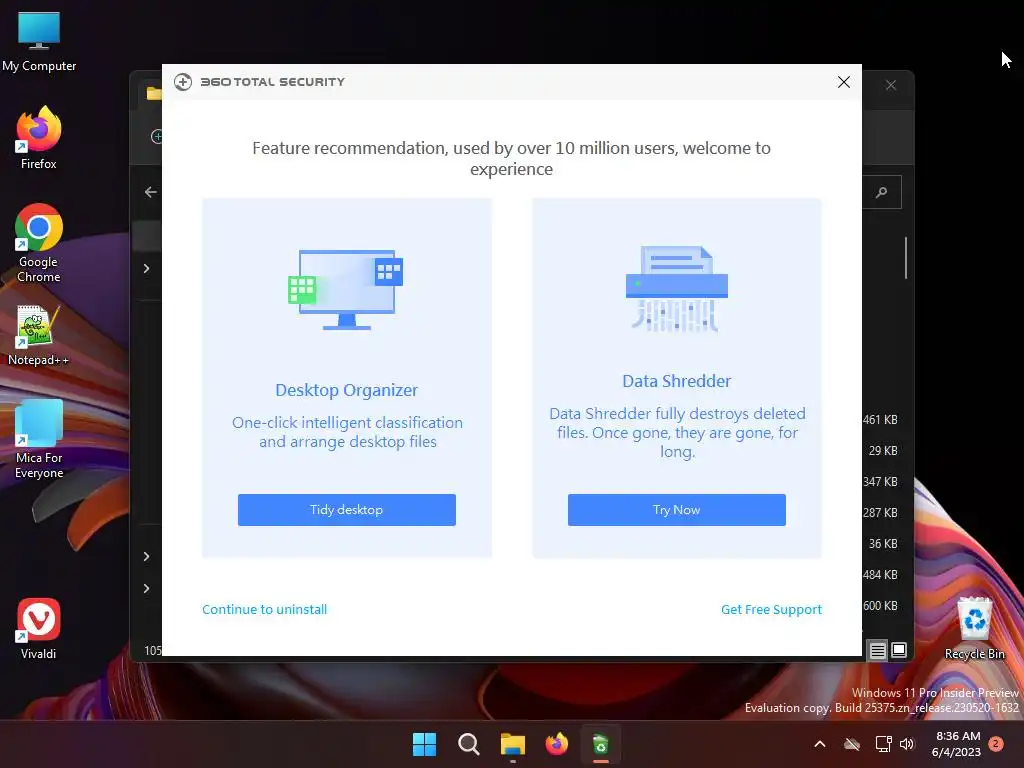This screenshot has height=768, width=1024.
Task: Select the Data Shredder illustration
Action: coord(677,289)
